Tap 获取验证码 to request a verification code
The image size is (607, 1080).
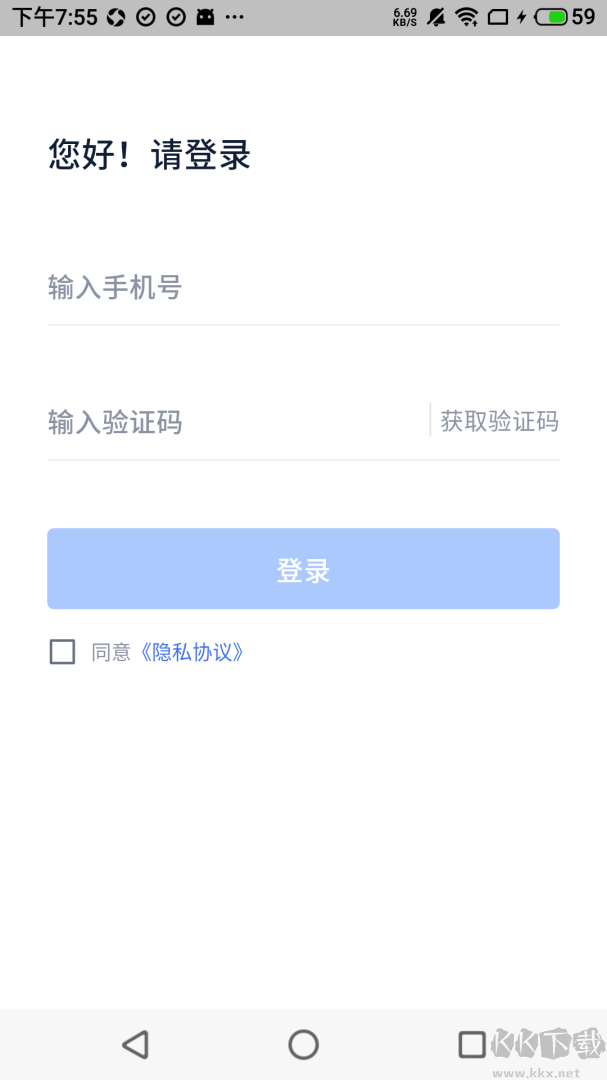(498, 420)
